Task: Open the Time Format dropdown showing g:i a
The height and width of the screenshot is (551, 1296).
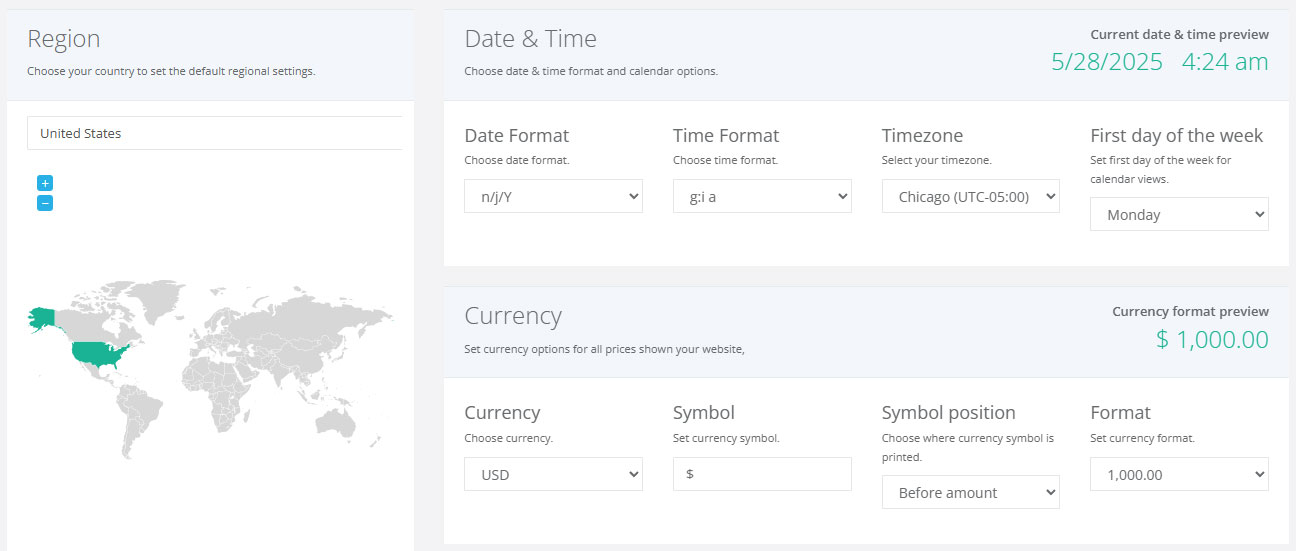Action: (762, 196)
